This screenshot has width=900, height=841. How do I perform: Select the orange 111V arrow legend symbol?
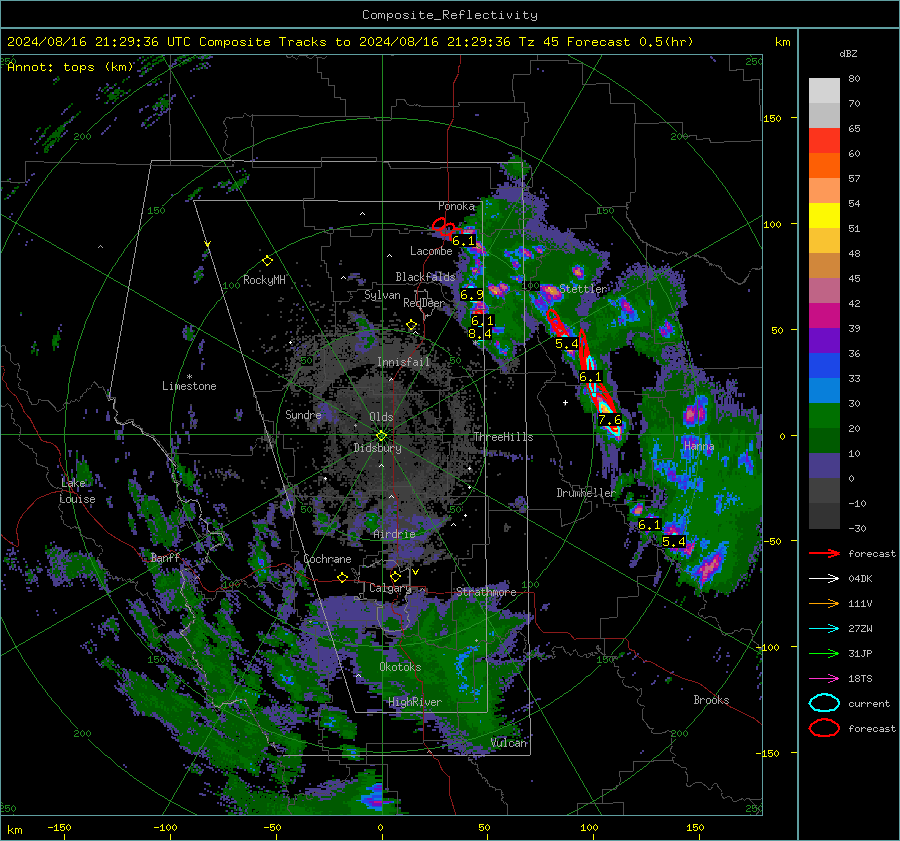(x=824, y=603)
